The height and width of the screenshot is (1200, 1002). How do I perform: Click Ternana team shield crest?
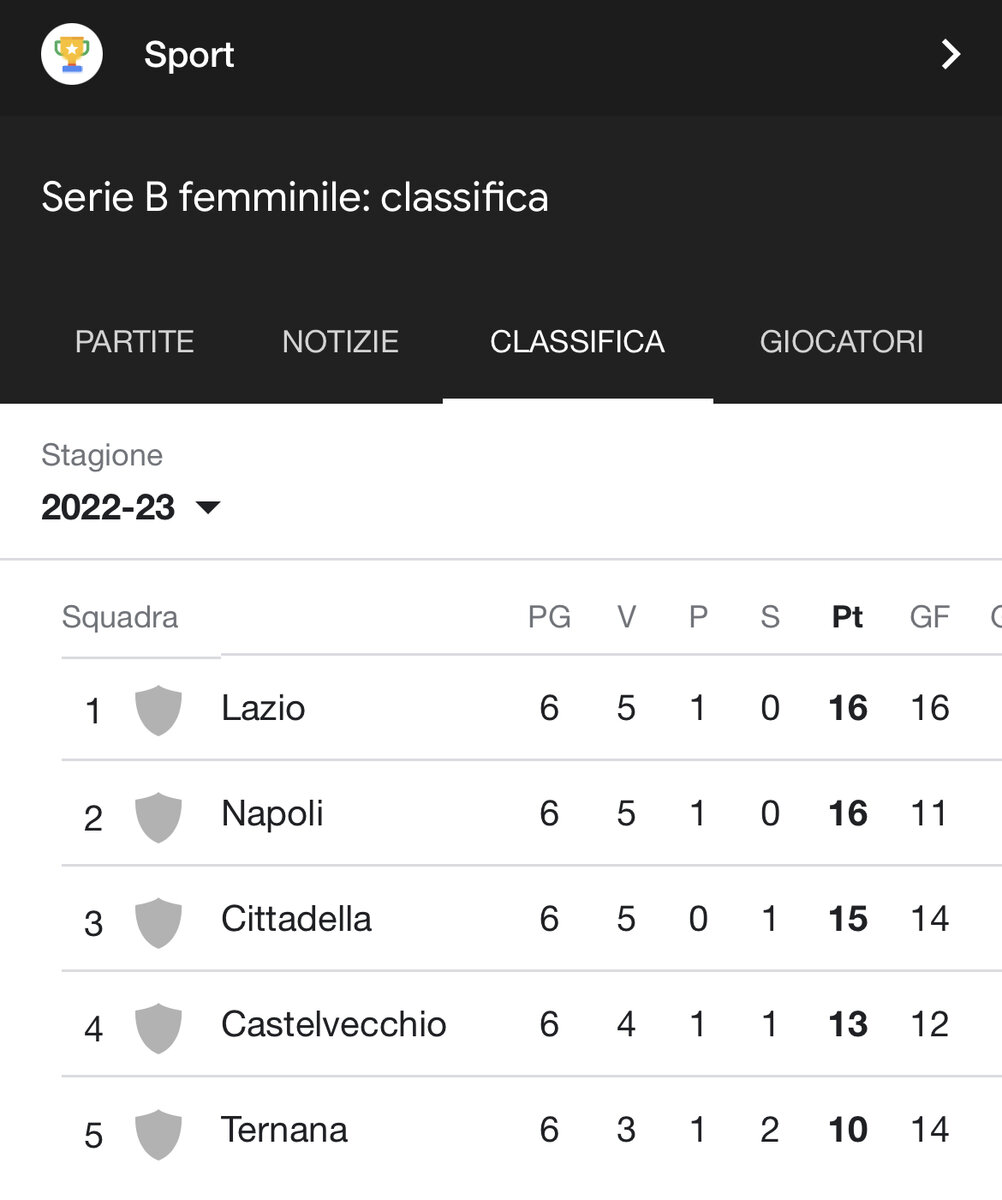[x=158, y=1133]
